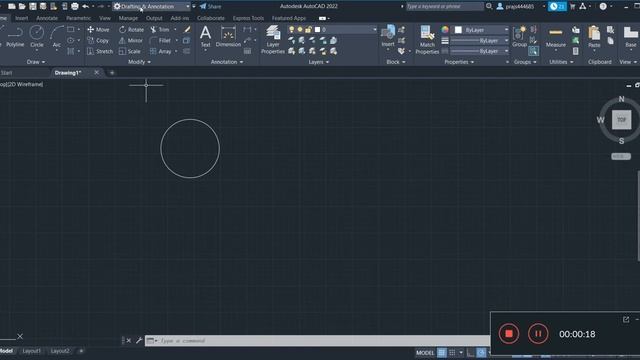Click the Share button
This screenshot has height=360, width=640.
click(210, 6)
